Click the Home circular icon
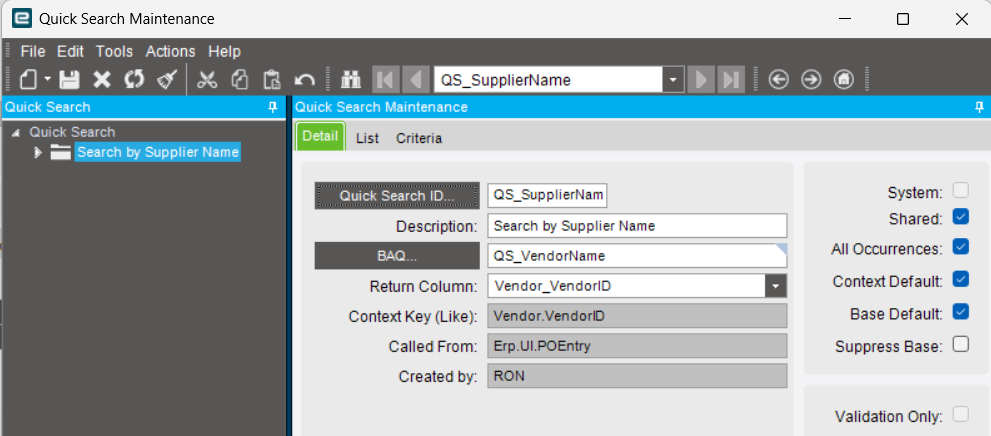Screen dimensions: 991x436 click(844, 80)
